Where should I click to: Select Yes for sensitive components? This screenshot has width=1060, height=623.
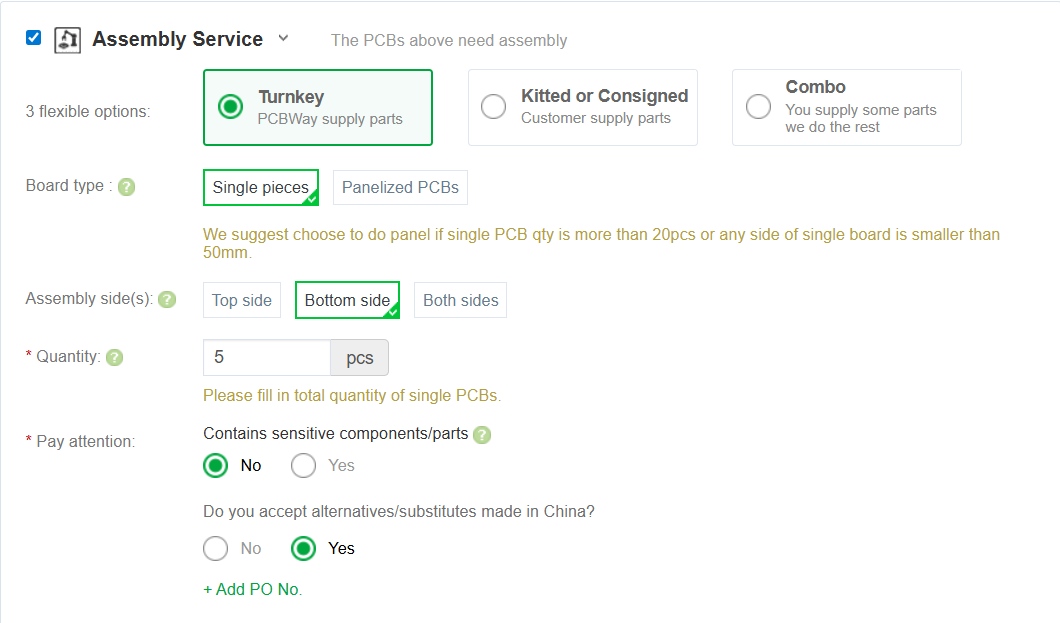(304, 465)
